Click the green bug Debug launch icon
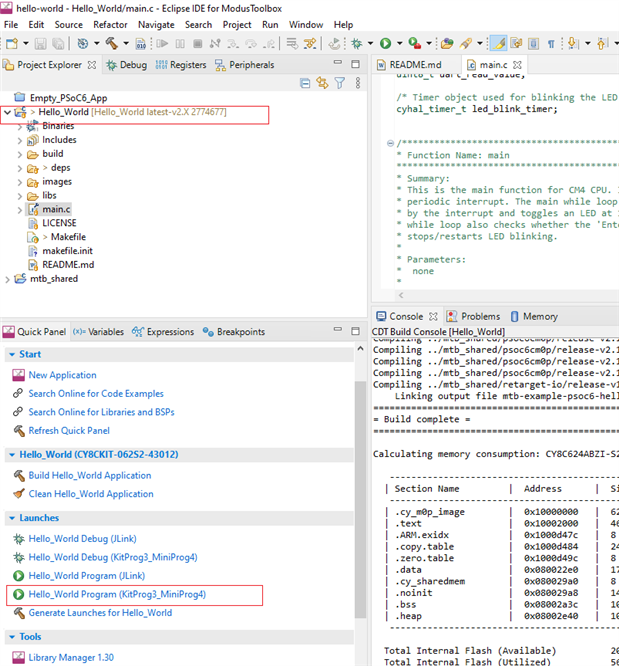Image resolution: width=619 pixels, height=666 pixels. click(357, 43)
